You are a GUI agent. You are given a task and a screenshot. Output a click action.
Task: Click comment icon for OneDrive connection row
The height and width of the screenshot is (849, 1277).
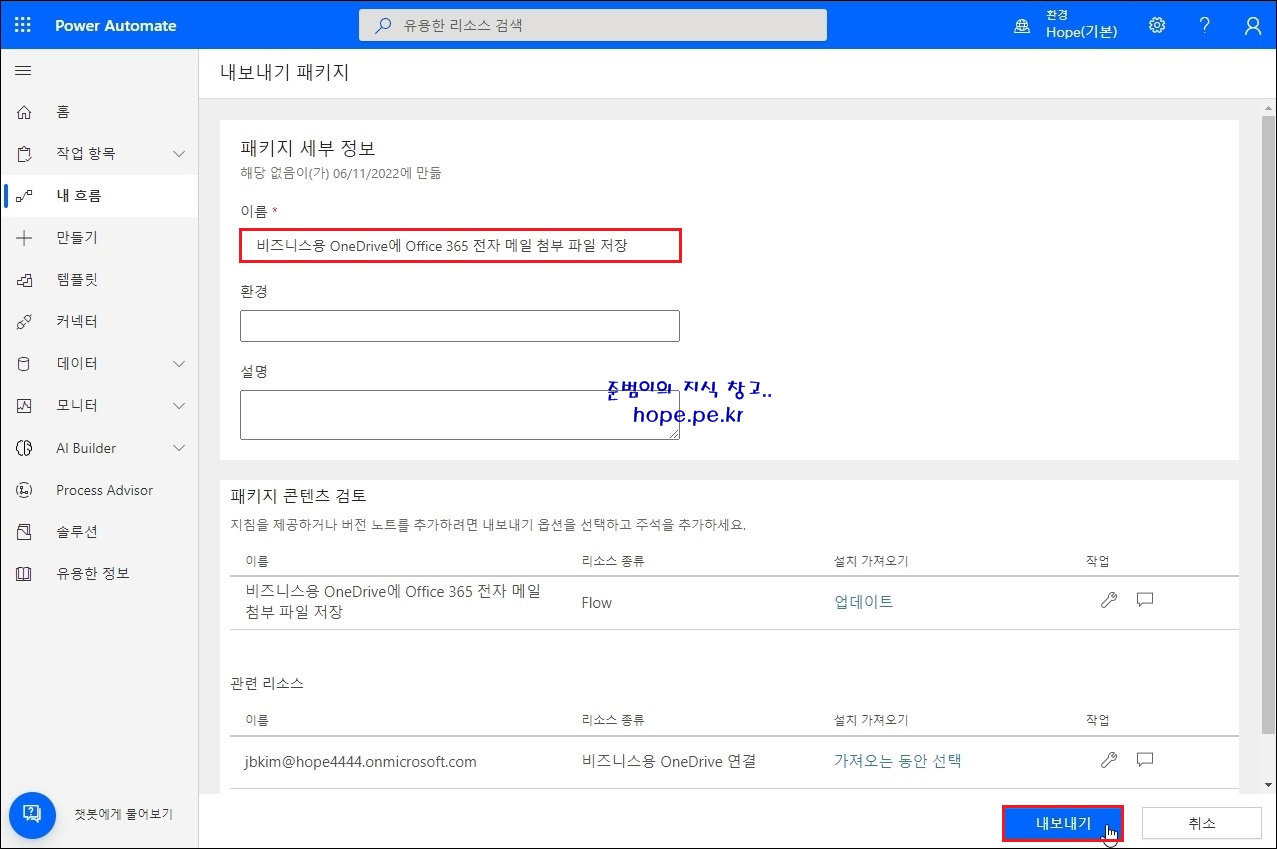point(1145,760)
